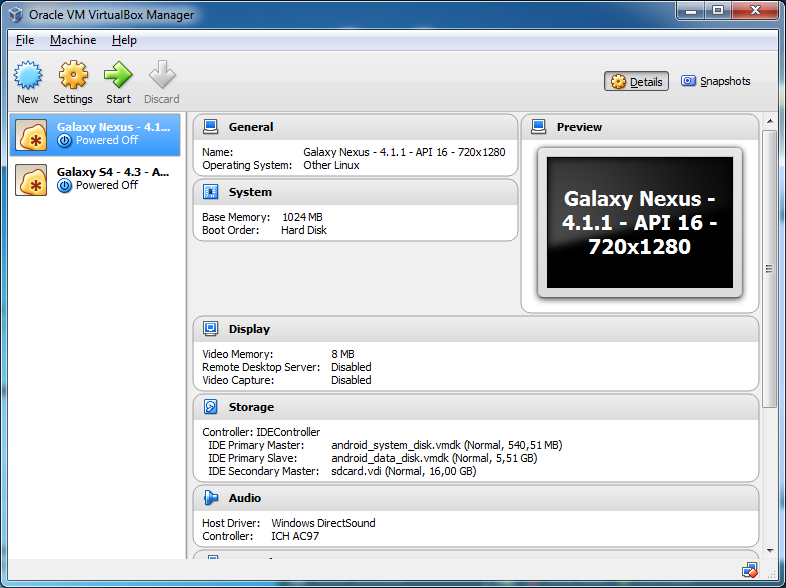
Task: Click the Display section icon
Action: coord(211,329)
